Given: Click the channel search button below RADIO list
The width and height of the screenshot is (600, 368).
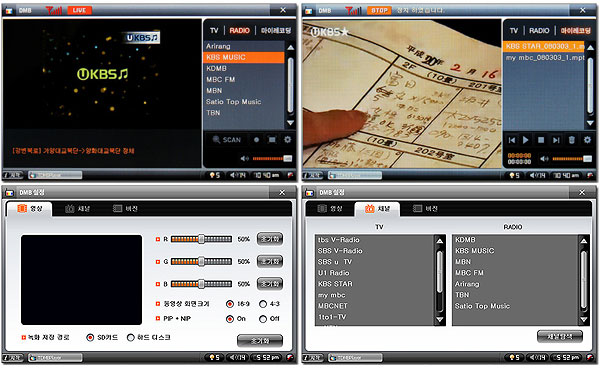Looking at the screenshot, I should [x=560, y=337].
